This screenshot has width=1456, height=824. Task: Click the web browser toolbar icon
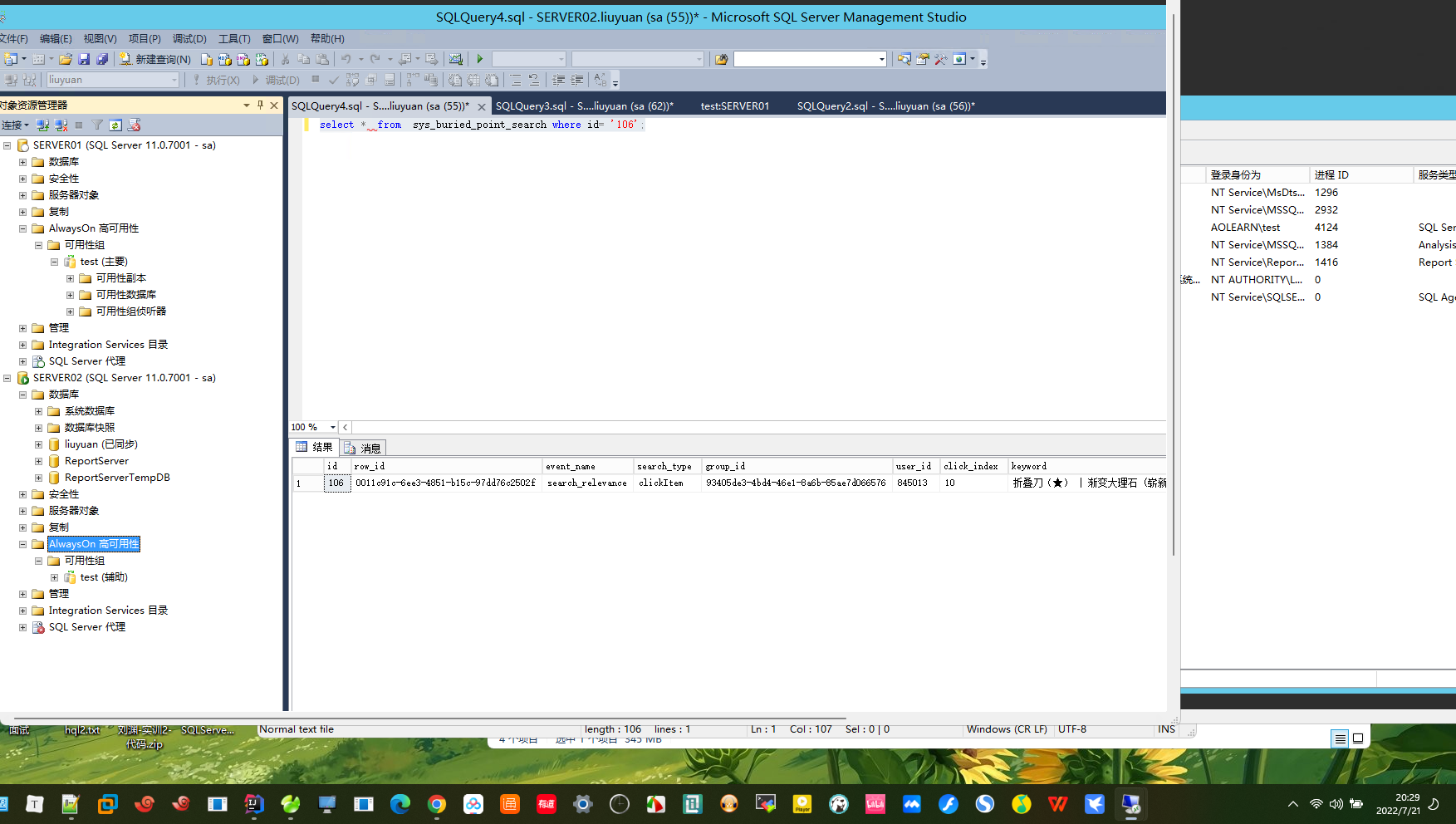[x=960, y=59]
